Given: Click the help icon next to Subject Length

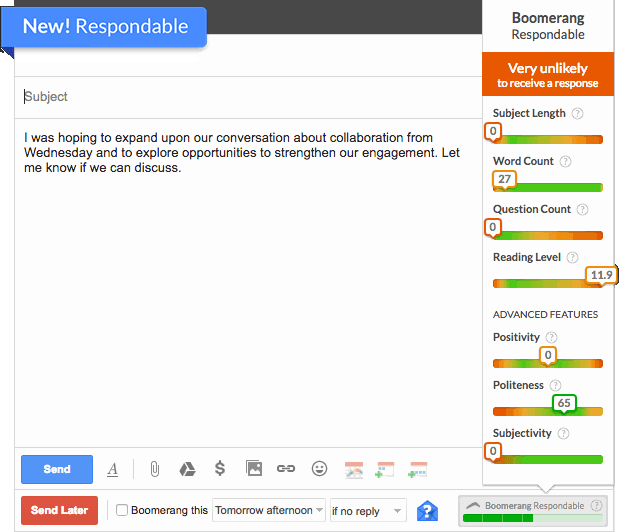Looking at the screenshot, I should [x=578, y=114].
